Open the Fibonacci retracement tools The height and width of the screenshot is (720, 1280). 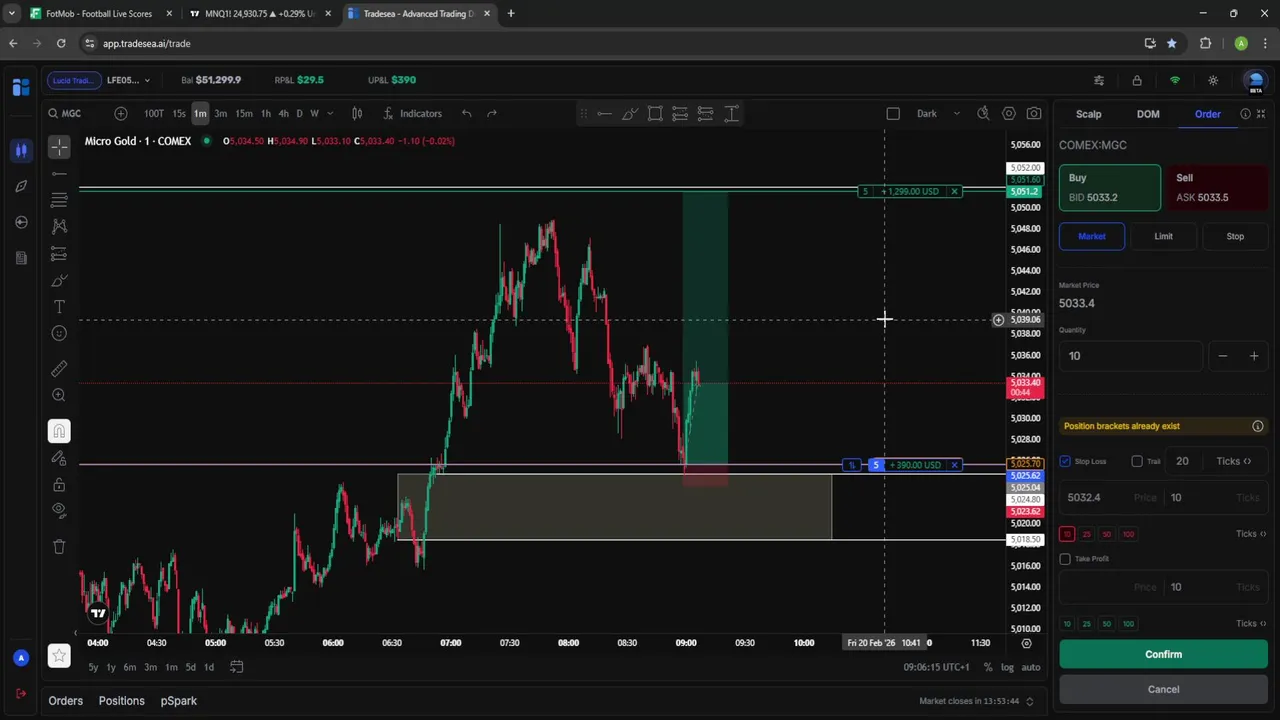click(x=59, y=200)
